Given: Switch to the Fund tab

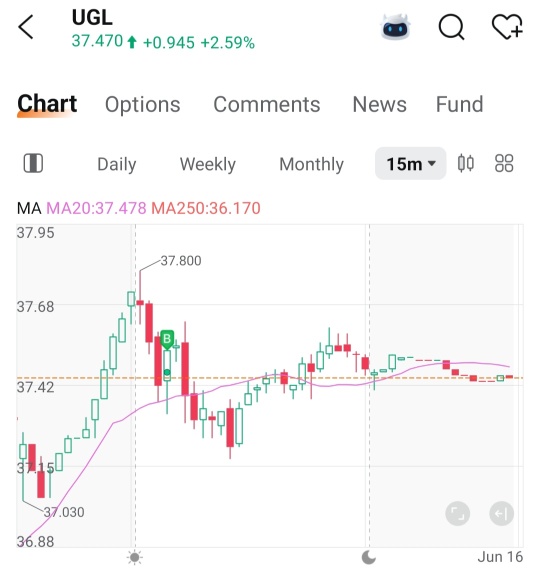Looking at the screenshot, I should (x=459, y=104).
